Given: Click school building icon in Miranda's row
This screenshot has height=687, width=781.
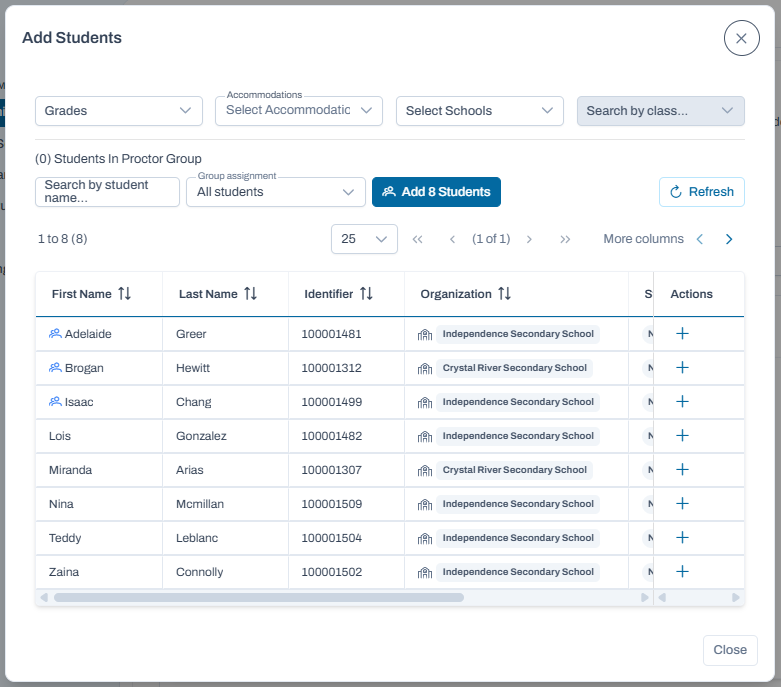Looking at the screenshot, I should tap(425, 471).
